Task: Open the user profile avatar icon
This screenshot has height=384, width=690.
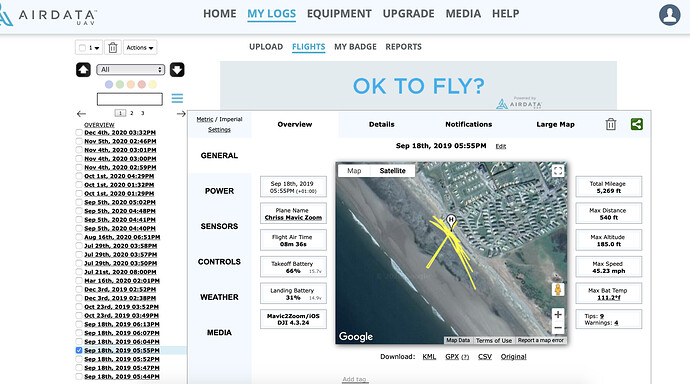Action: click(x=669, y=15)
